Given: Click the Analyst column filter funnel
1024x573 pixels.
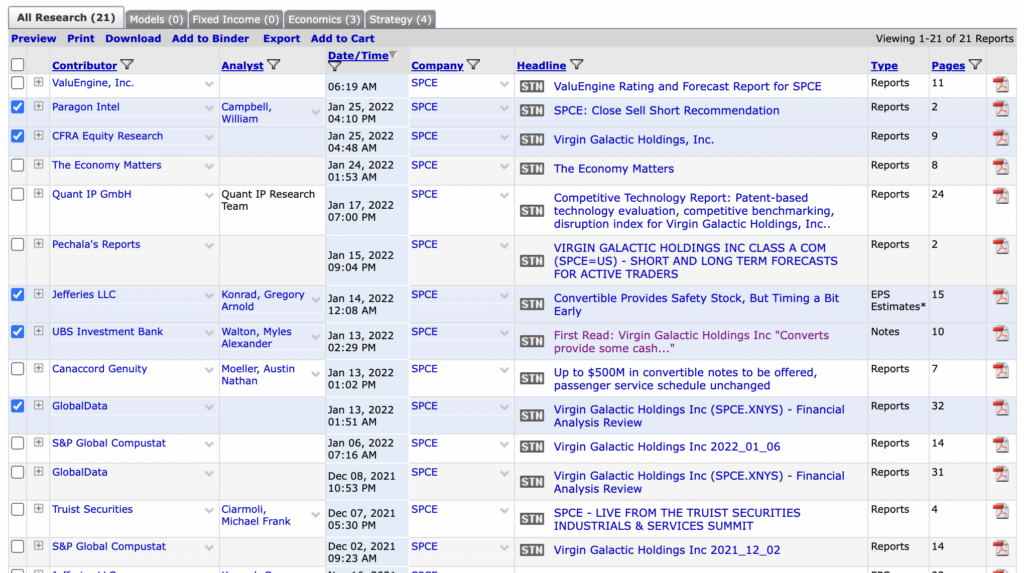Looking at the screenshot, I should point(274,65).
